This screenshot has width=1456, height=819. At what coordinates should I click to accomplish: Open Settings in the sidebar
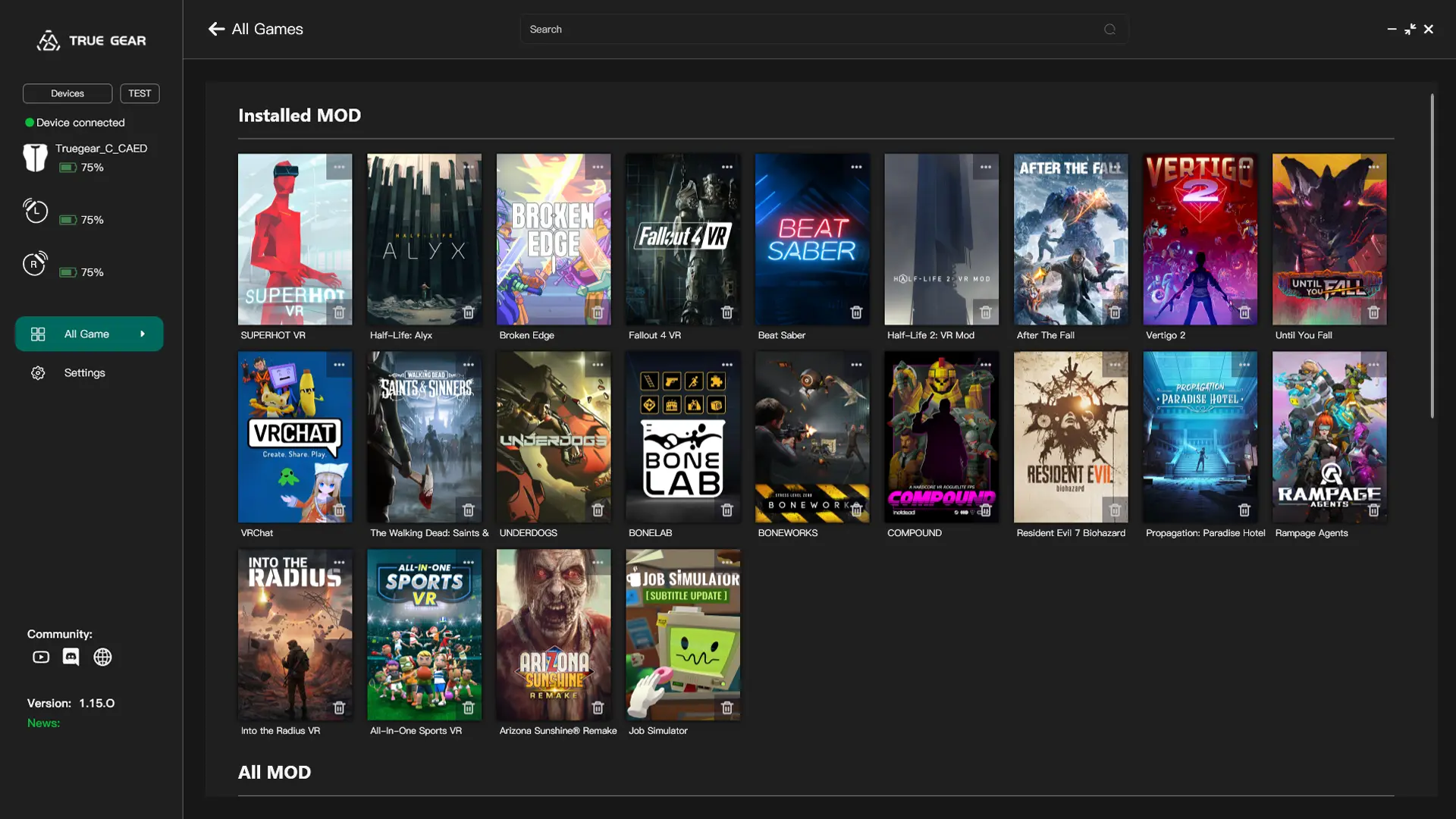84,373
